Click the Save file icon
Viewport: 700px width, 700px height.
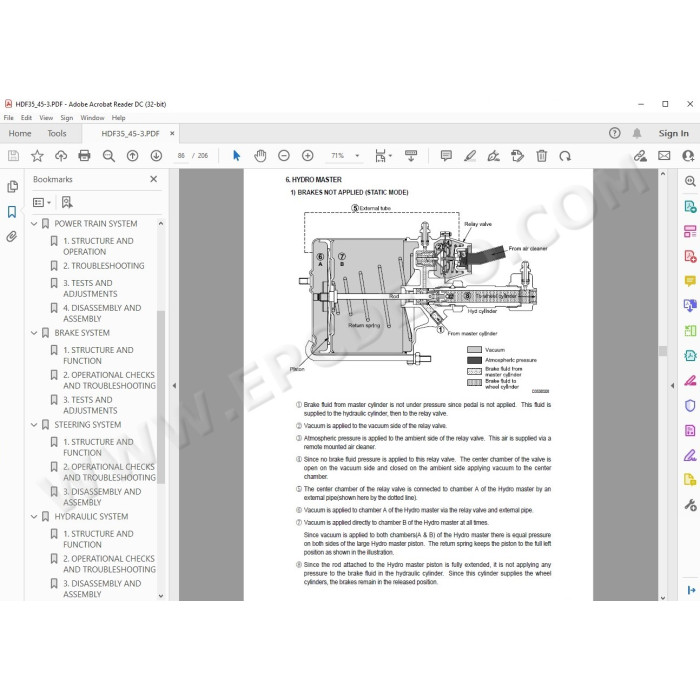tap(13, 155)
